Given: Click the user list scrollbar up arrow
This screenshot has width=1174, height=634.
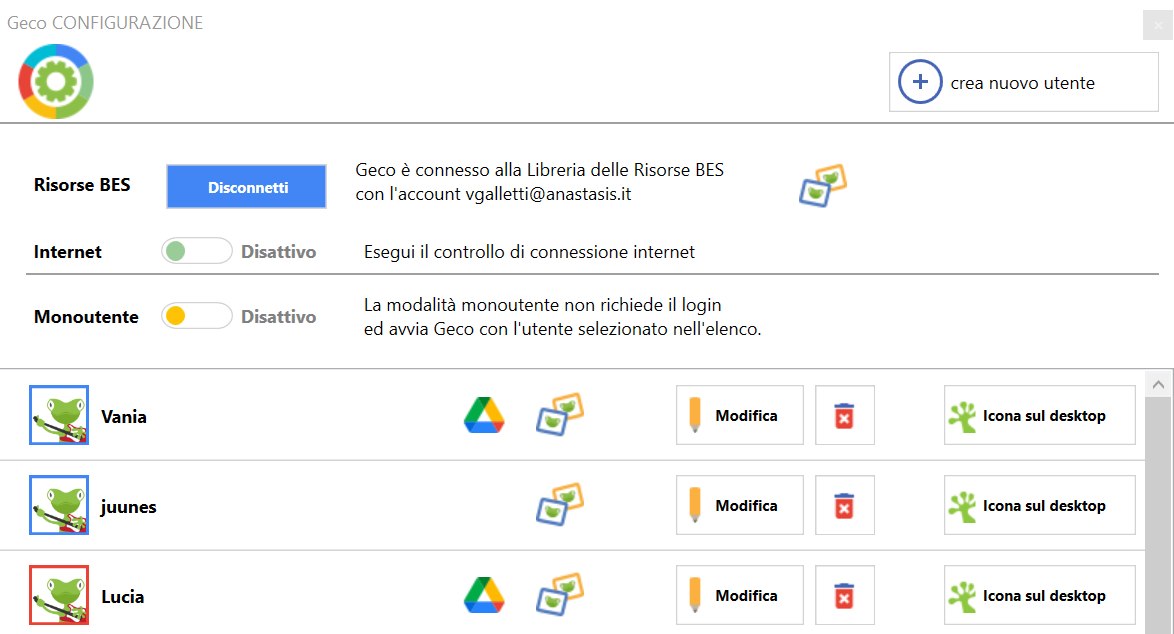Looking at the screenshot, I should [1159, 384].
